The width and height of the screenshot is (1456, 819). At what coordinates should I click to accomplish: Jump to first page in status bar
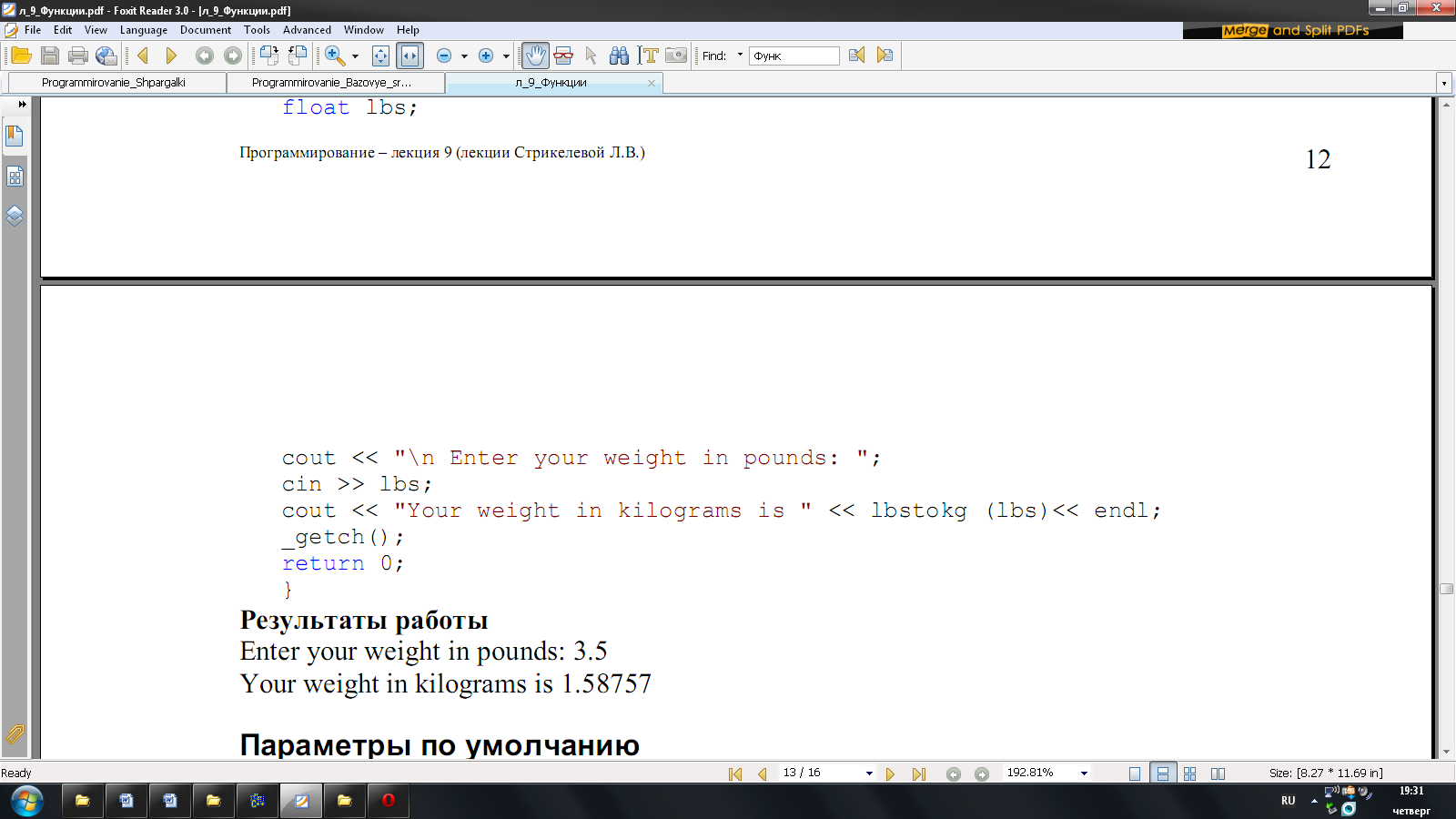[x=735, y=773]
